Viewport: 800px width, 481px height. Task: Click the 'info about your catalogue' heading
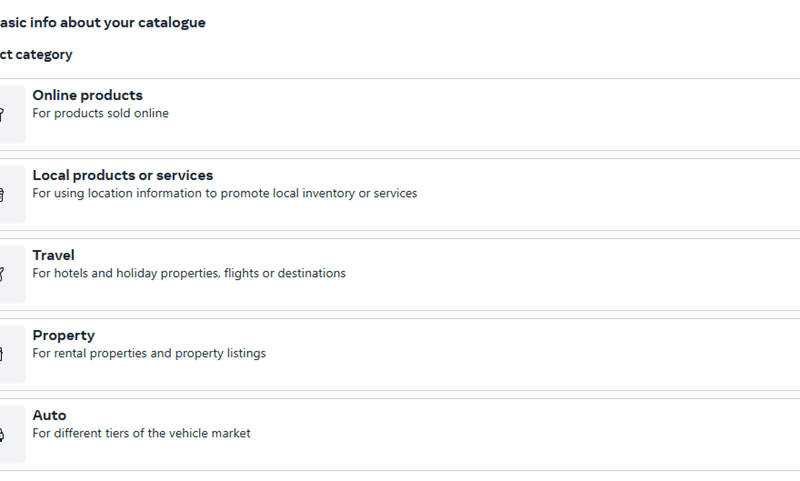coord(102,23)
